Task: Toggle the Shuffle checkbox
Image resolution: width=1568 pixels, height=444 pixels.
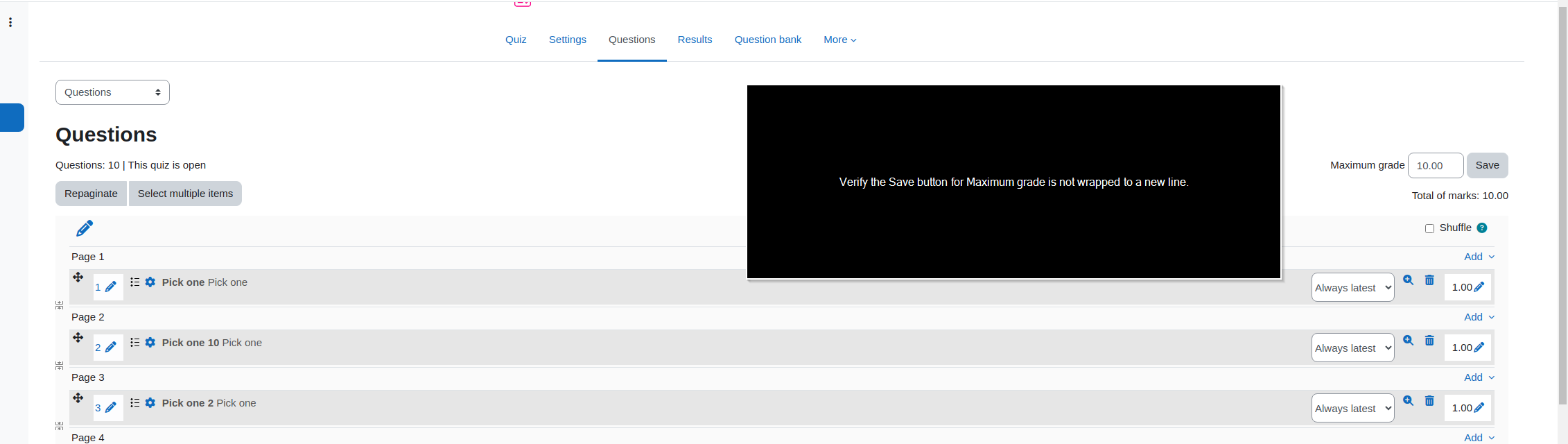Action: tap(1429, 229)
